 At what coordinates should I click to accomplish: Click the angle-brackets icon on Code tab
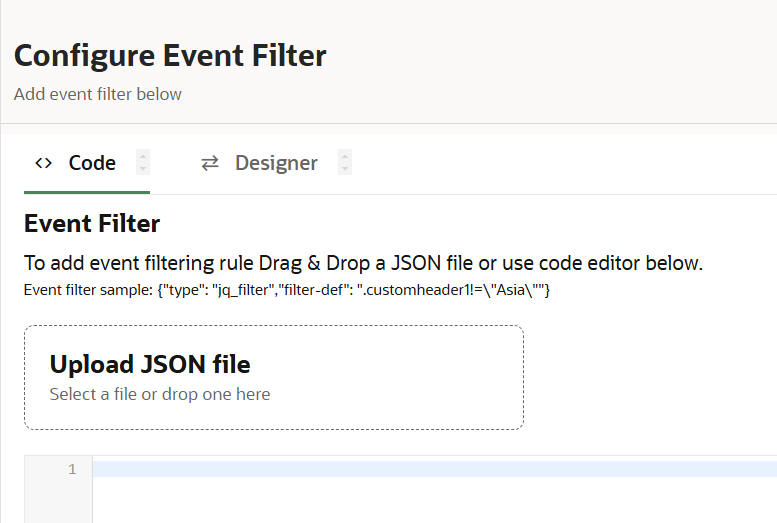tap(43, 163)
